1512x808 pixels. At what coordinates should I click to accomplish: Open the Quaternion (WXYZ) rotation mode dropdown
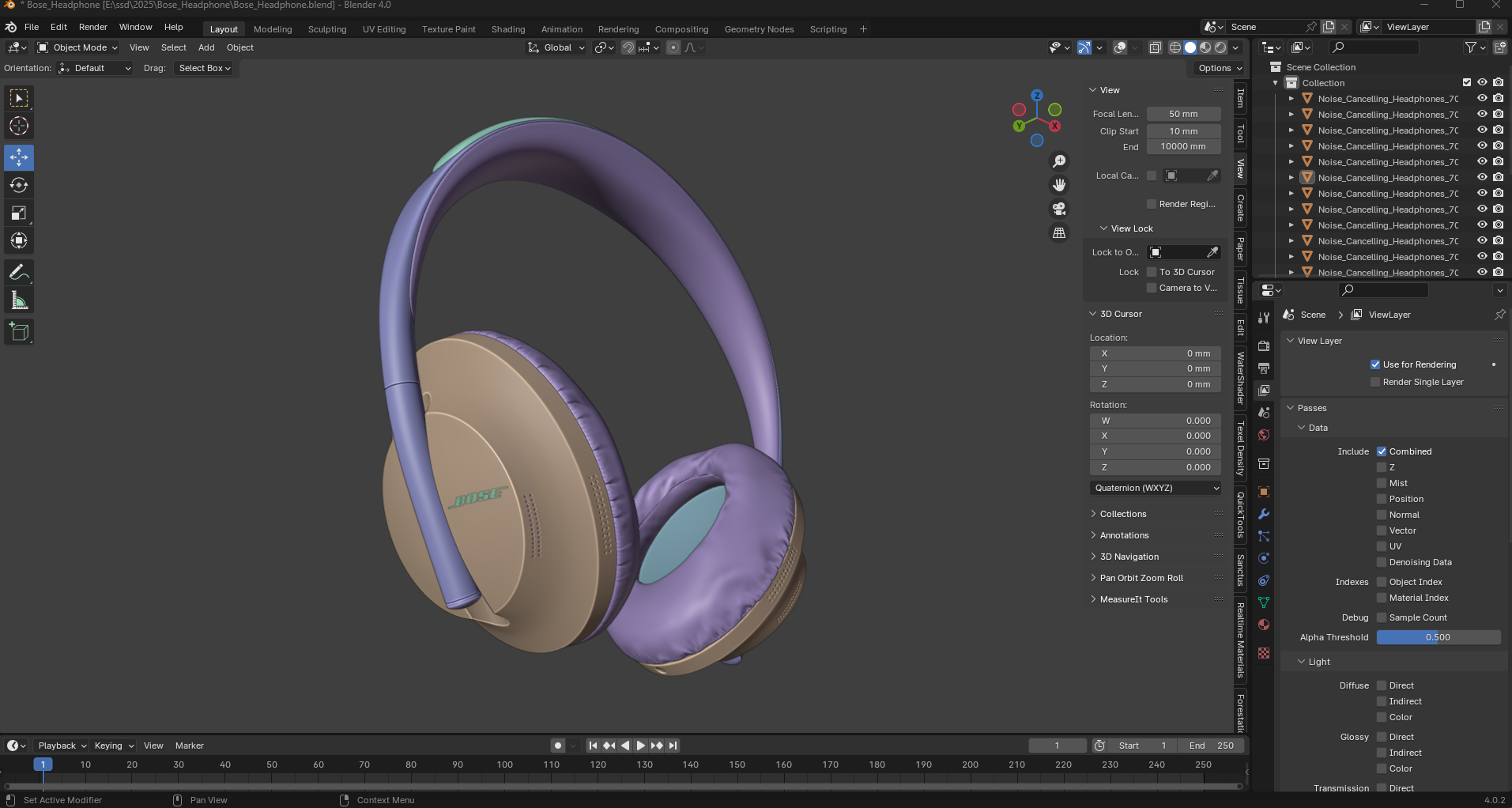point(1156,488)
